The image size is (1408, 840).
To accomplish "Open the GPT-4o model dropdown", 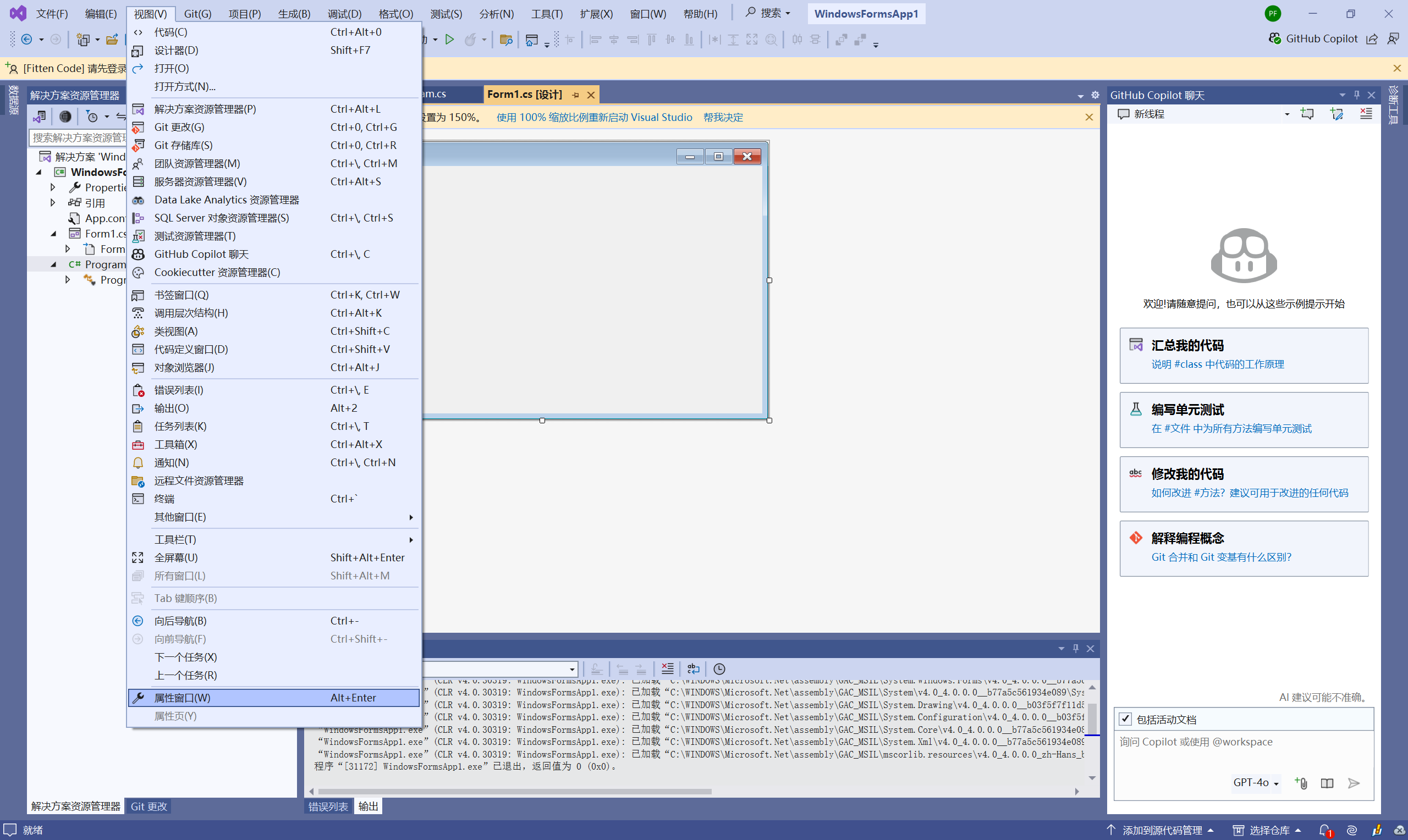I will point(1256,783).
